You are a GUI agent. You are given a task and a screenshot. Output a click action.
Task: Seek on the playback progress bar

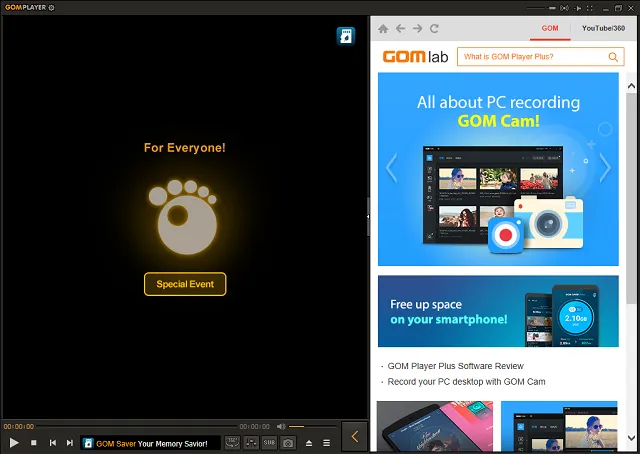(137, 427)
